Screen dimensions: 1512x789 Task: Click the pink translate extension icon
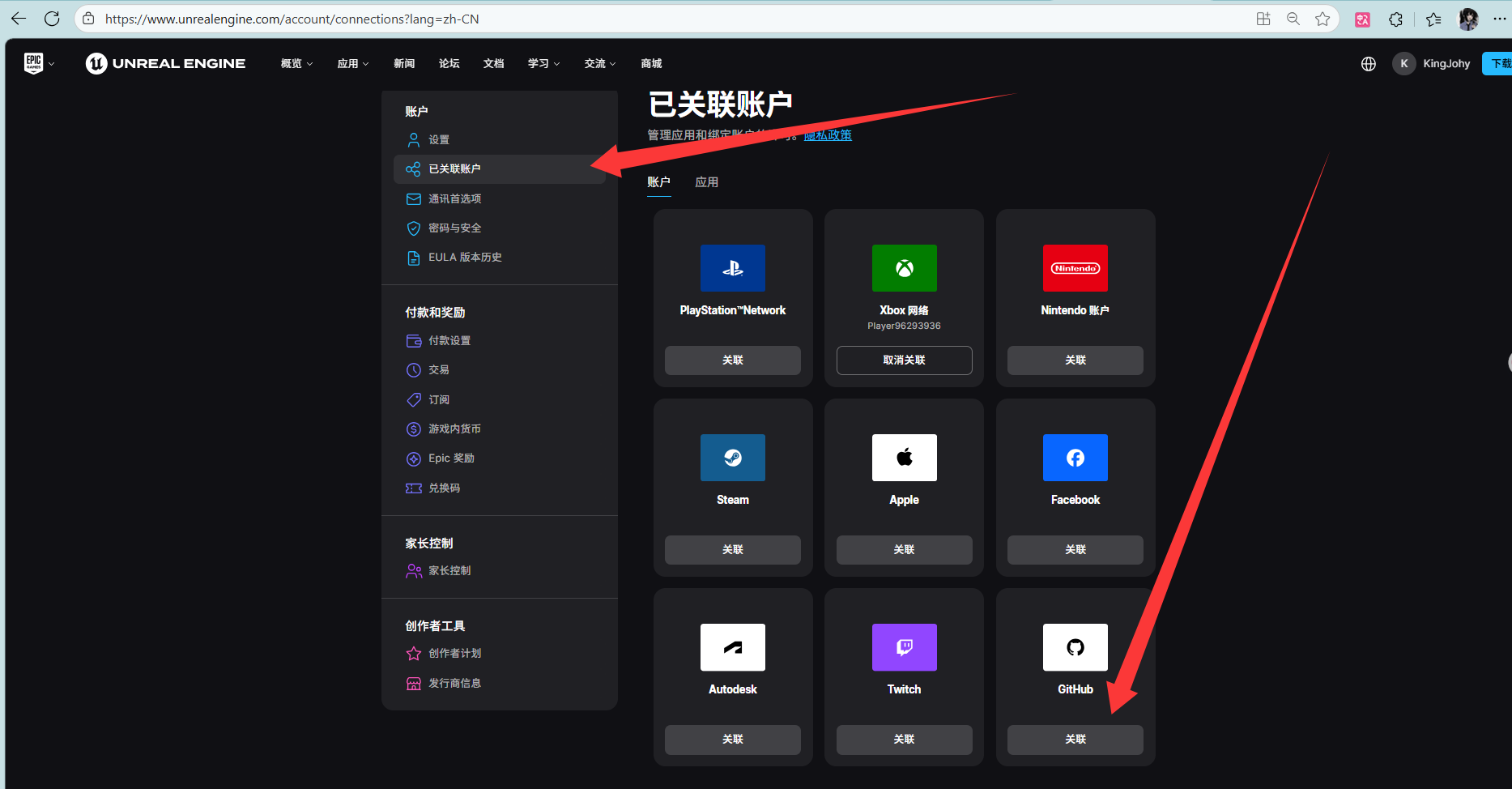click(1362, 19)
